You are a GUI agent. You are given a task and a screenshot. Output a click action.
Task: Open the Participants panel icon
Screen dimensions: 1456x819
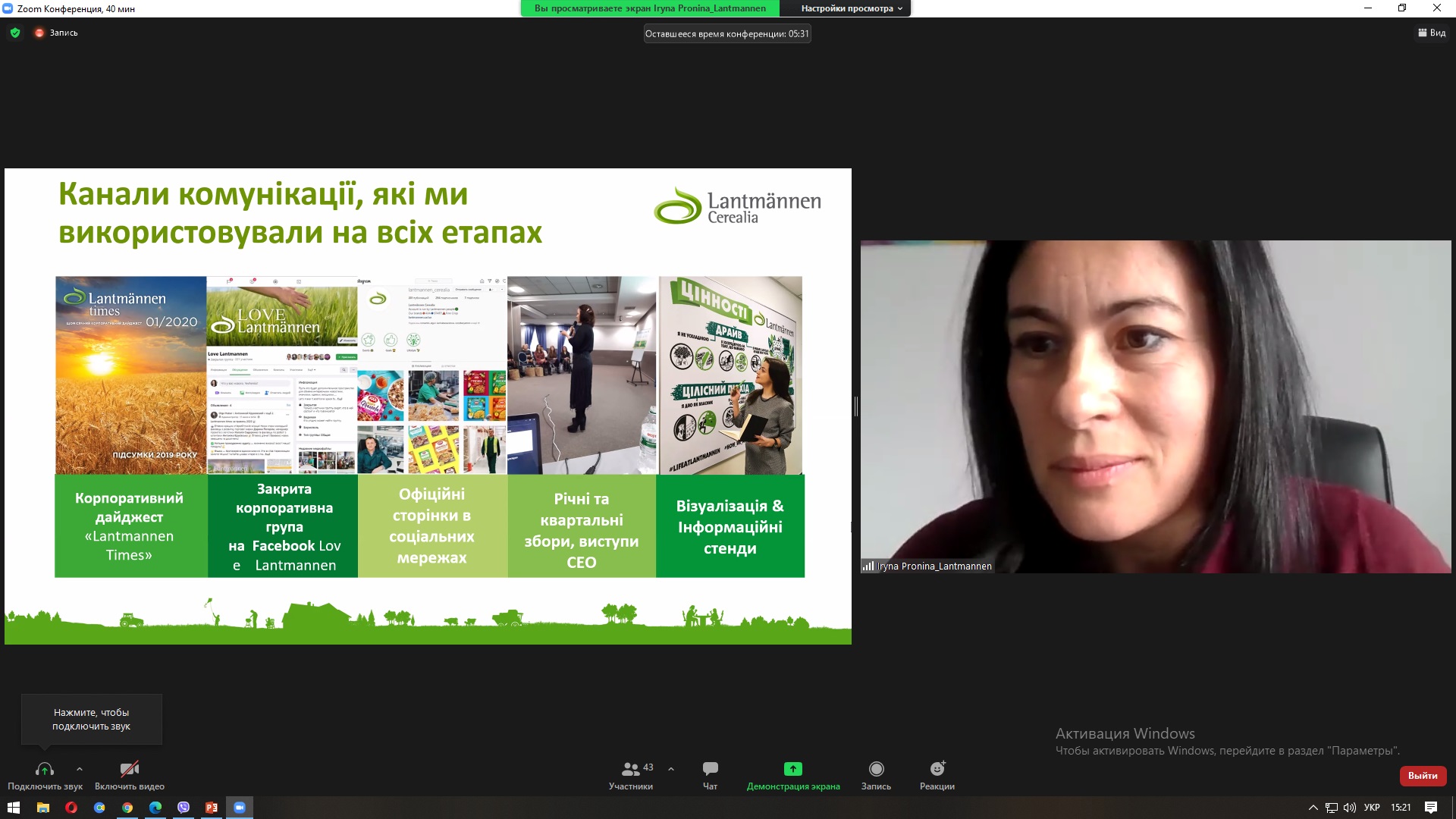tap(630, 770)
